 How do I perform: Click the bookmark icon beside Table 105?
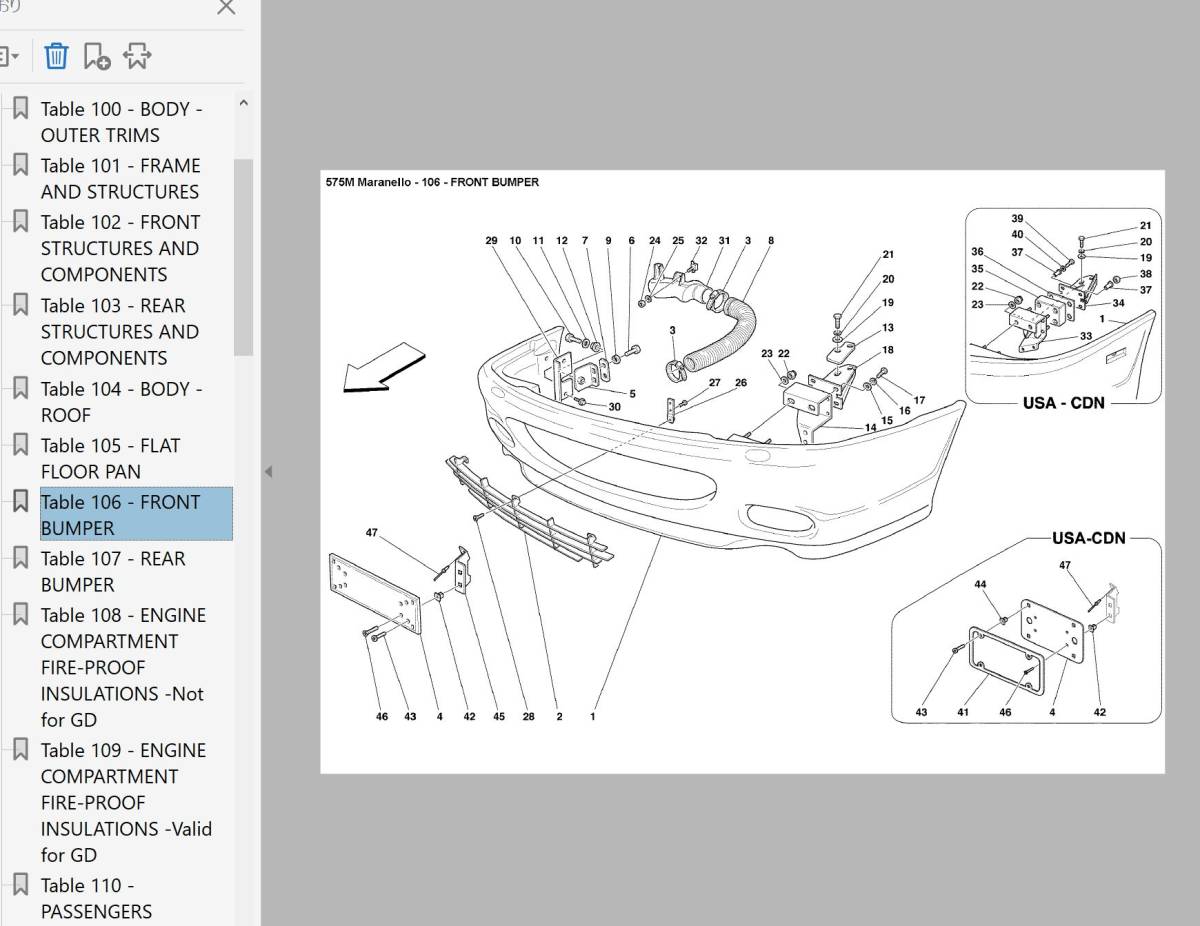20,445
